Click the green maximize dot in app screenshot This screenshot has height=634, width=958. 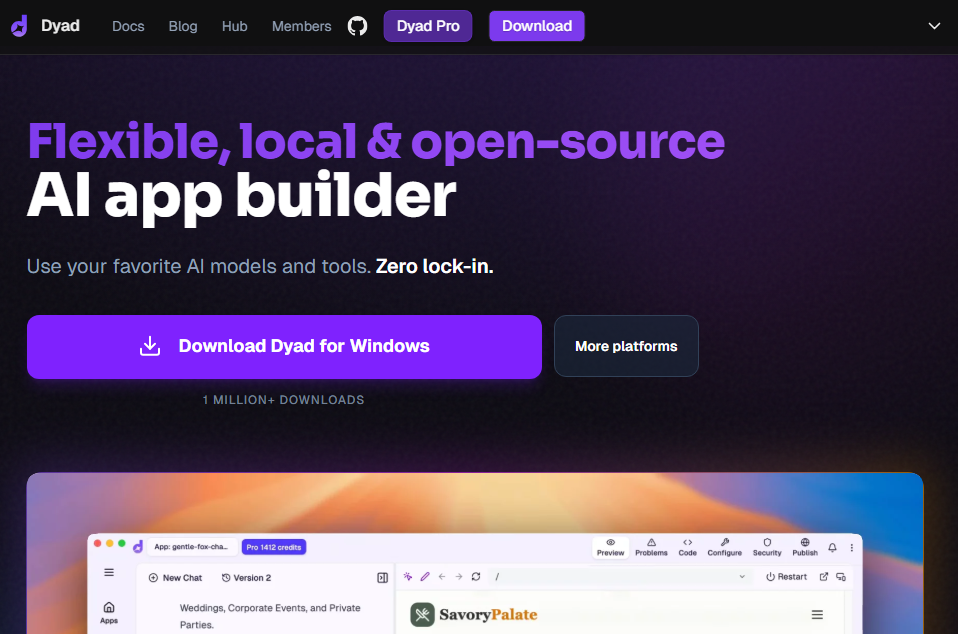point(122,543)
